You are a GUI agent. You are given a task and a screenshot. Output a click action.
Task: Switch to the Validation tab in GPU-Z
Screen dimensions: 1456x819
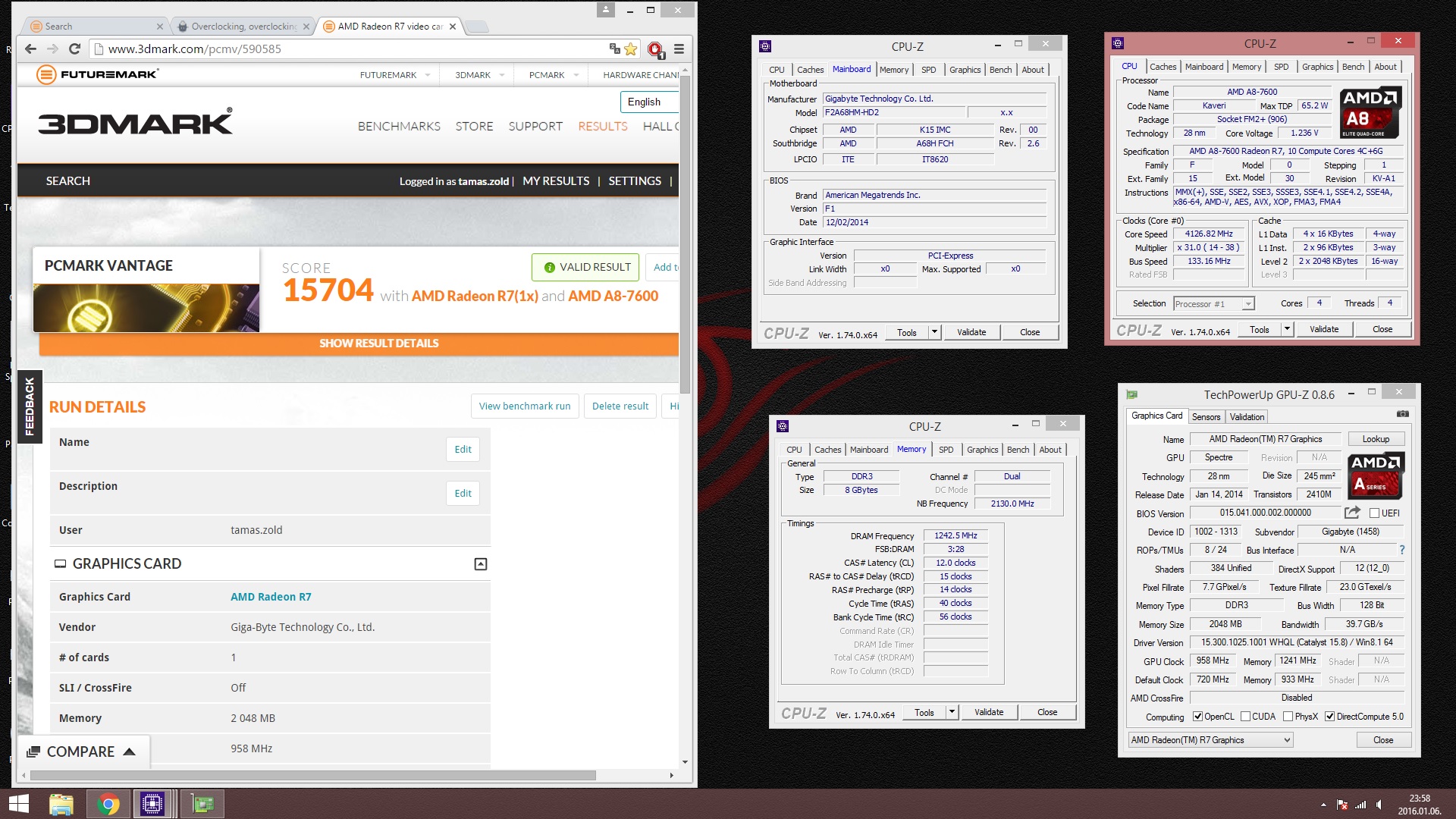pyautogui.click(x=1247, y=417)
